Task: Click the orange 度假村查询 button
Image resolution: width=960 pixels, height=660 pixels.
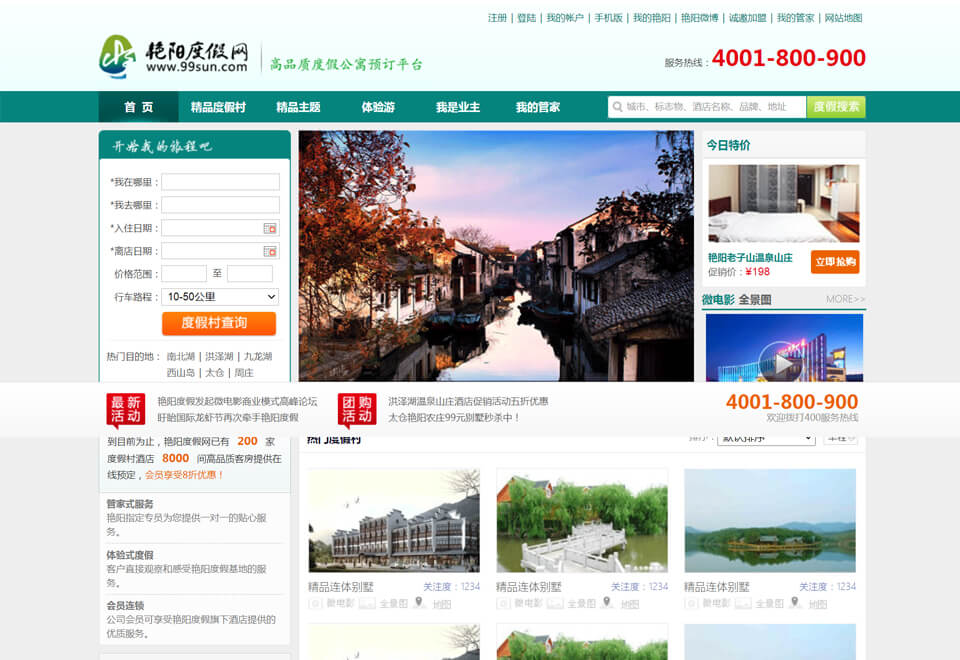Action: coord(219,323)
